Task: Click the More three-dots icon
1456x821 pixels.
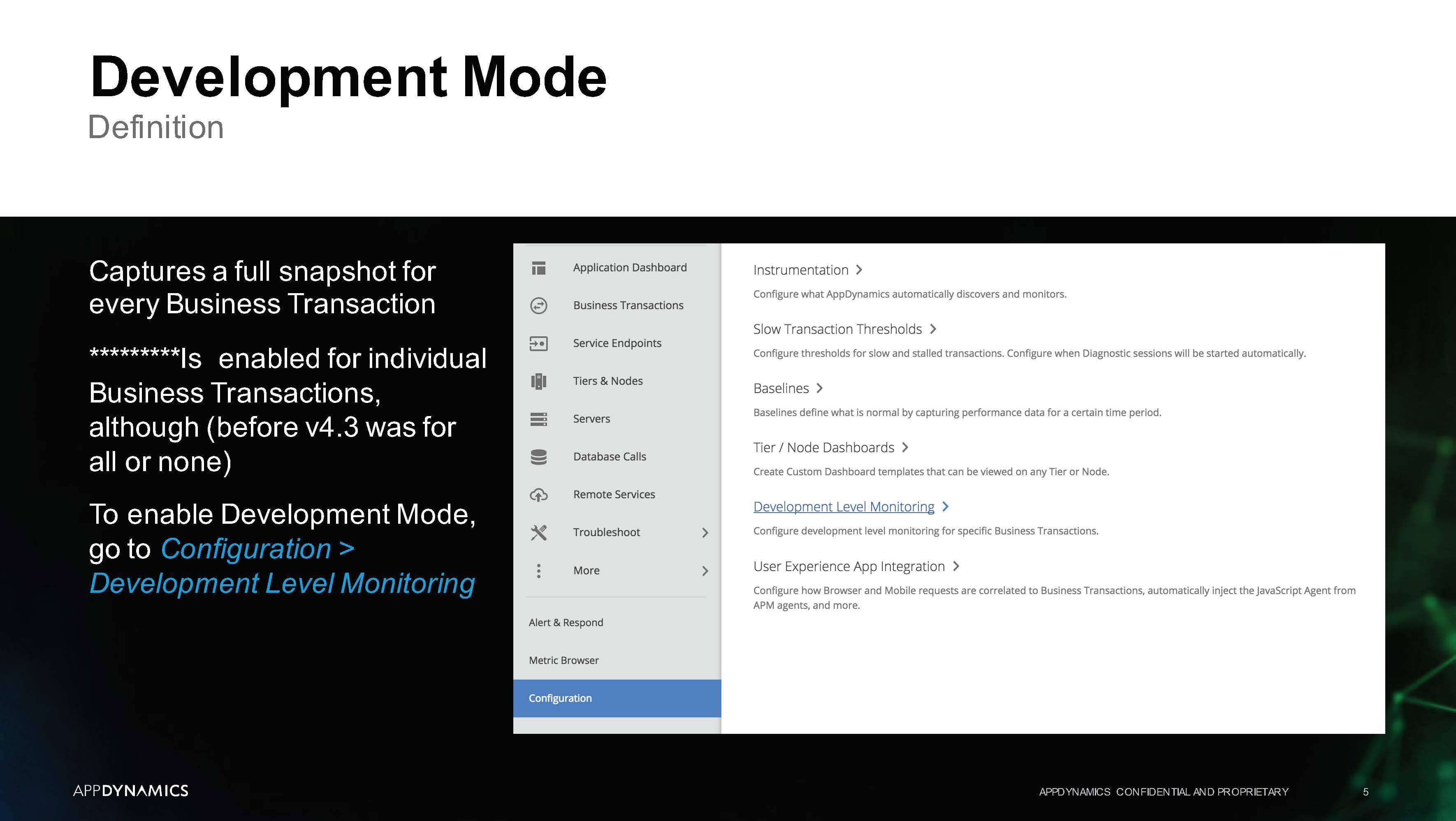Action: point(539,571)
